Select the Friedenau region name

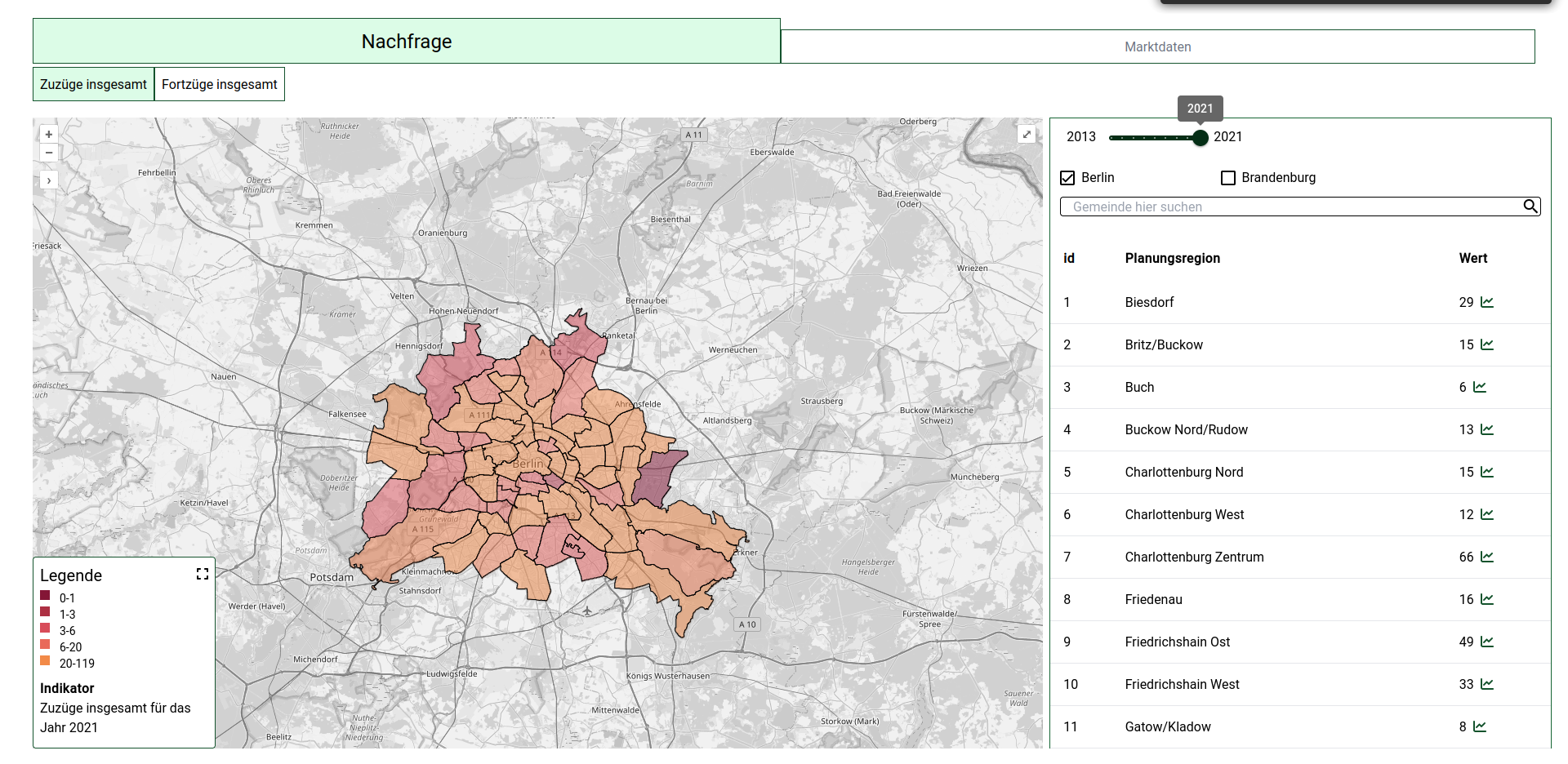tap(1153, 599)
